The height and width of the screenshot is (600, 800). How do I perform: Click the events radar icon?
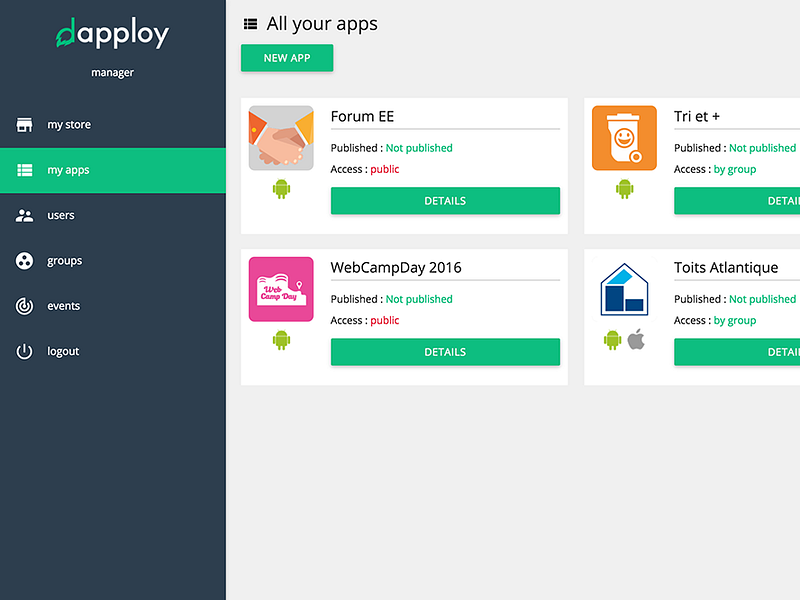pyautogui.click(x=24, y=306)
